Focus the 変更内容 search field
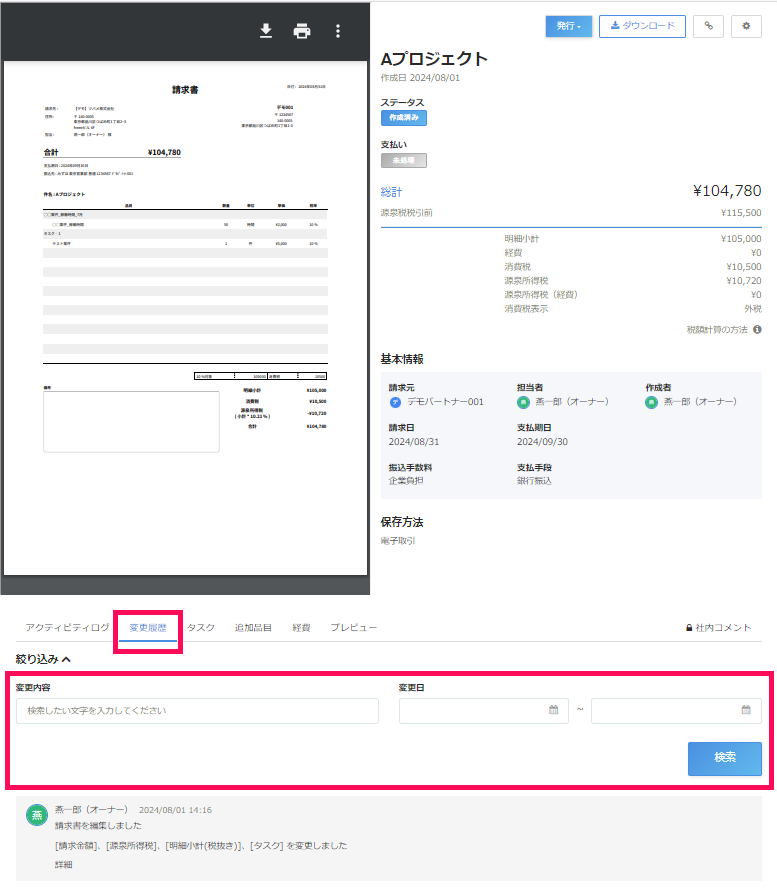Image resolution: width=777 pixels, height=895 pixels. pos(198,711)
